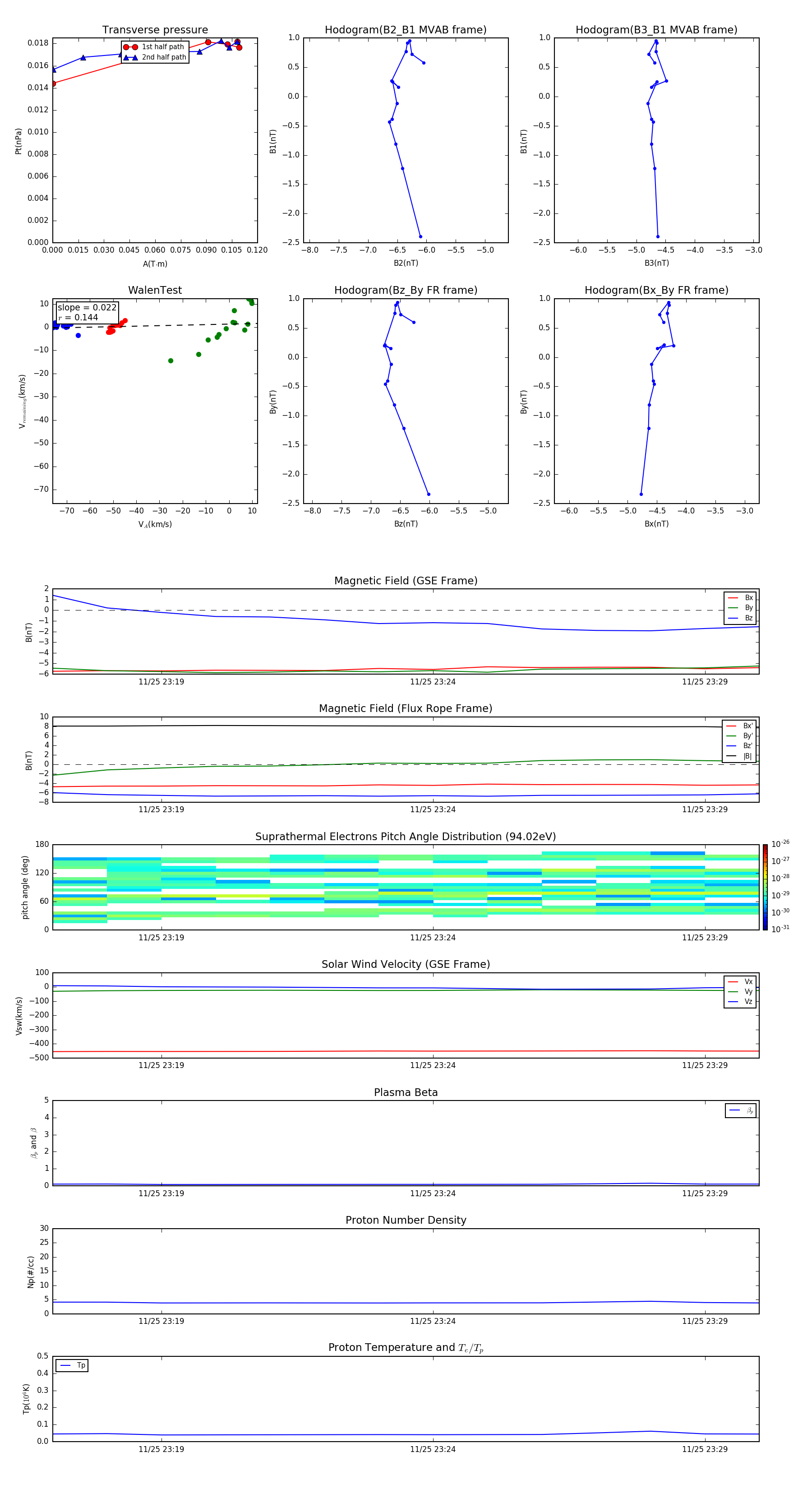Viewport: 812px width, 1489px height.
Task: Click the 'B3(nT)' x-axis label
Action: [x=656, y=263]
